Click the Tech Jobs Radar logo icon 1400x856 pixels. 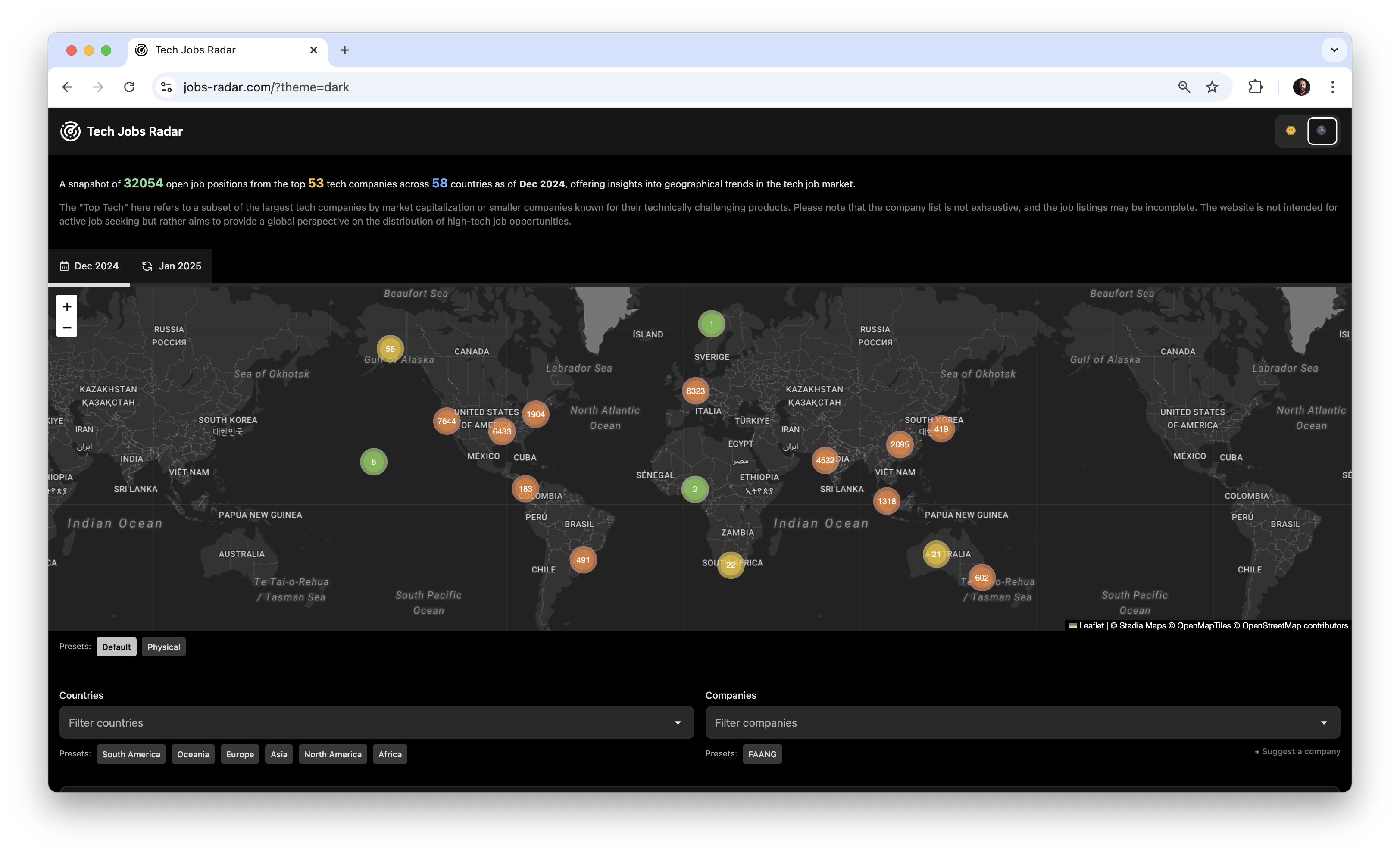[70, 131]
